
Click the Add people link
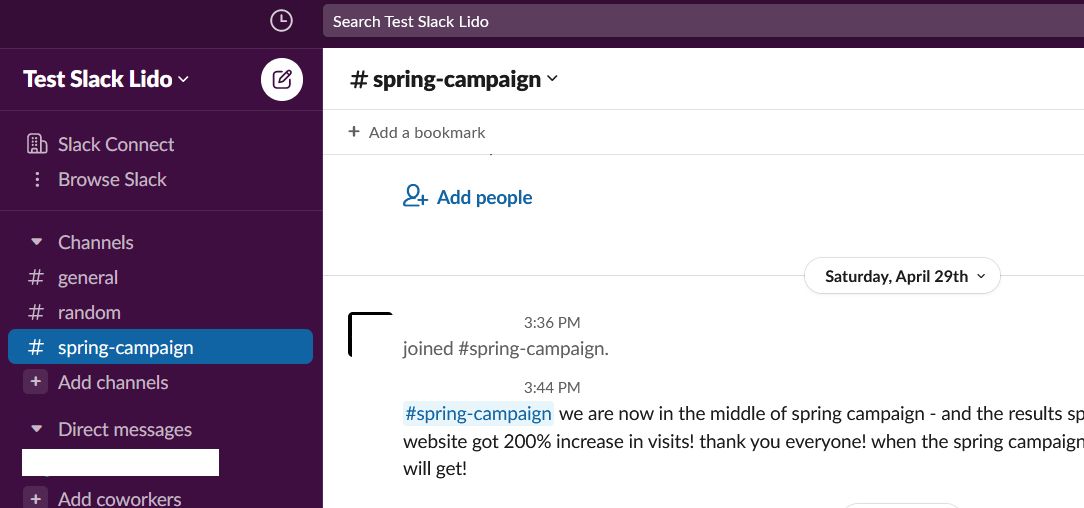[467, 197]
